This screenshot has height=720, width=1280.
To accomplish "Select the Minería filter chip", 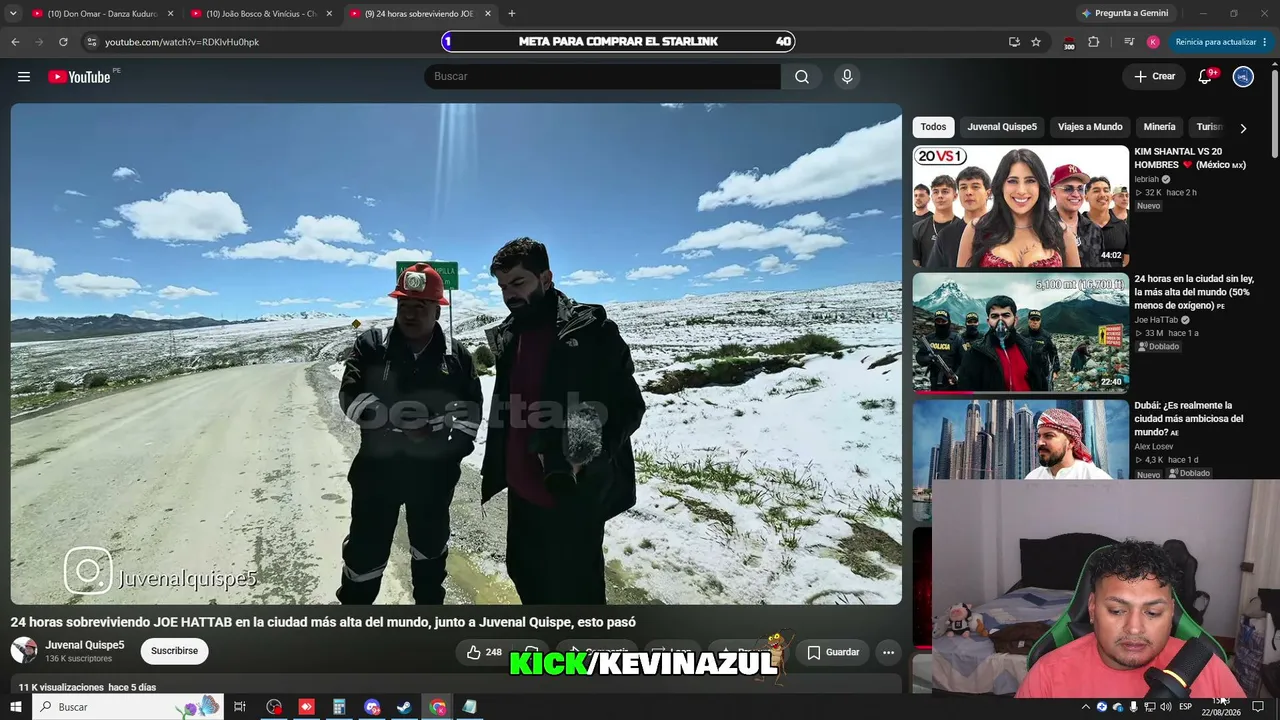I will [x=1159, y=127].
